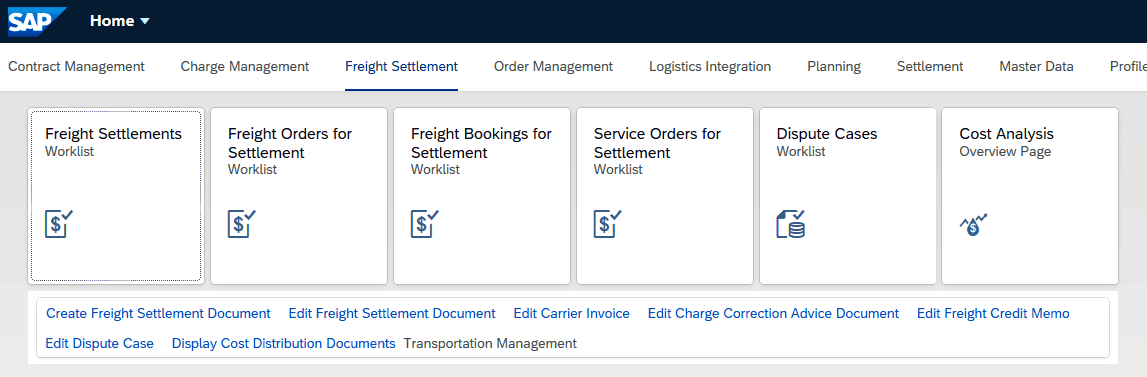
Task: Click the Freight Orders for Settlement icon
Action: coord(241,223)
